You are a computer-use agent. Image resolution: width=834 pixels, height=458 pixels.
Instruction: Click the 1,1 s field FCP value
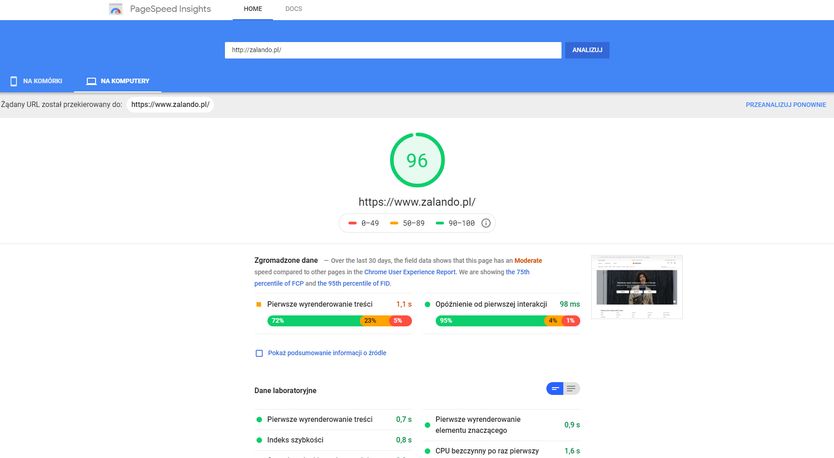pos(404,304)
